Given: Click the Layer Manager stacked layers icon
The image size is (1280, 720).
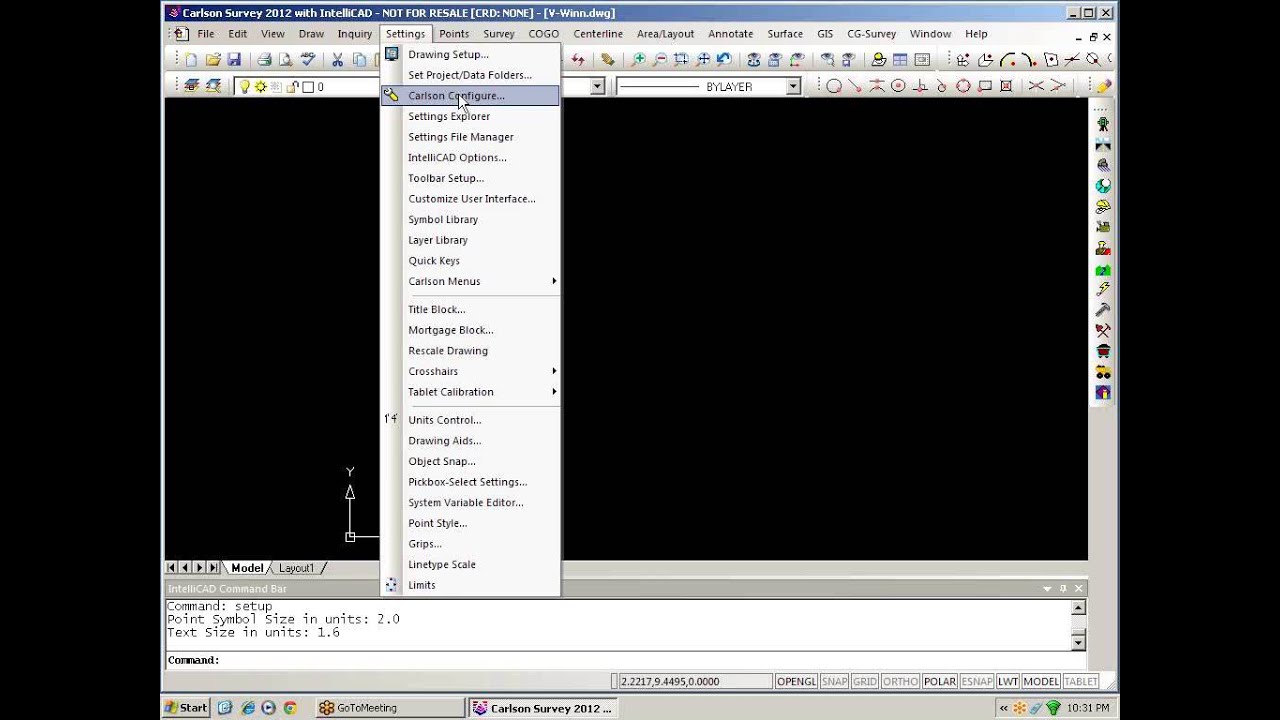Looking at the screenshot, I should (192, 86).
